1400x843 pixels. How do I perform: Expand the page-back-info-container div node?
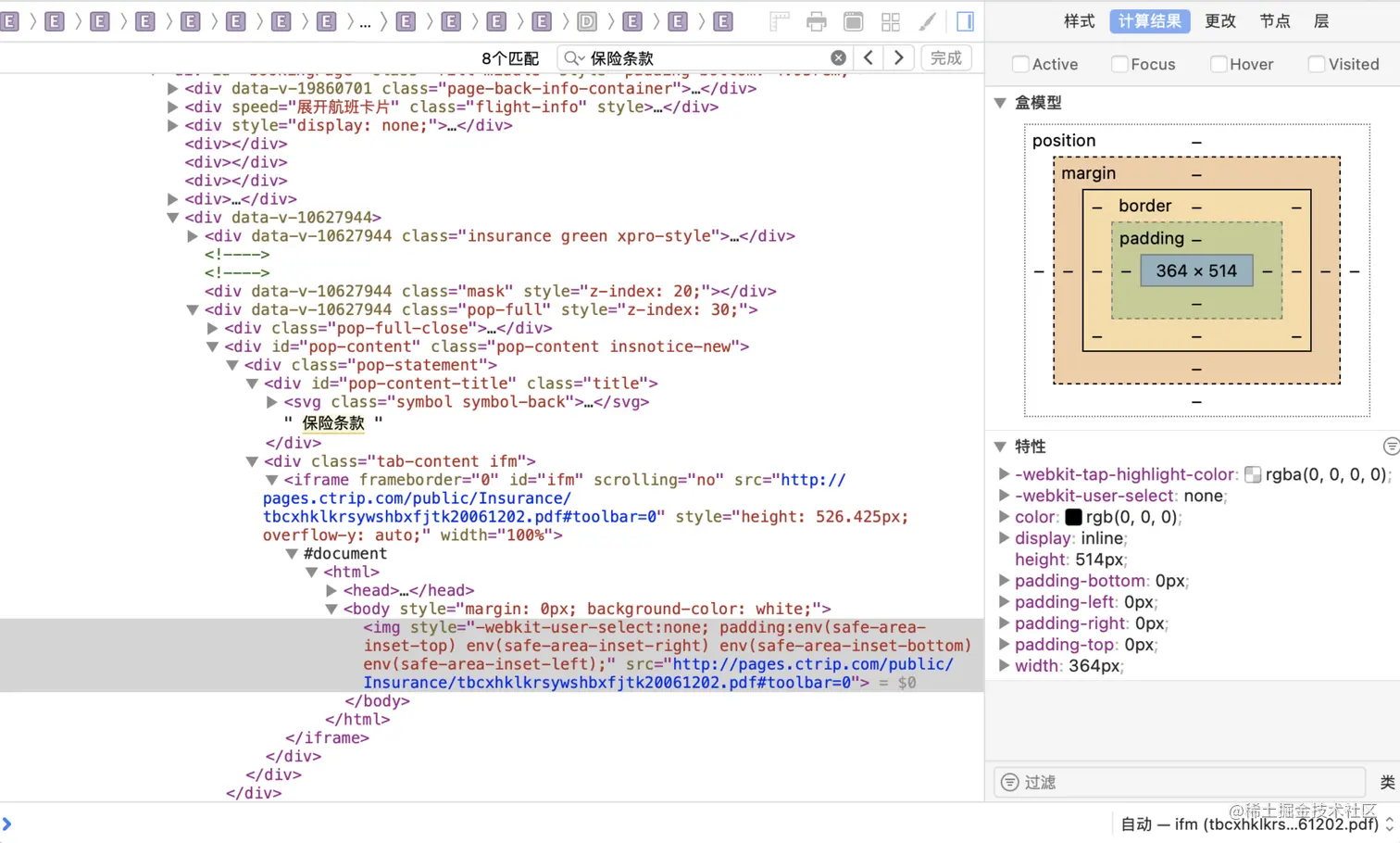[172, 89]
